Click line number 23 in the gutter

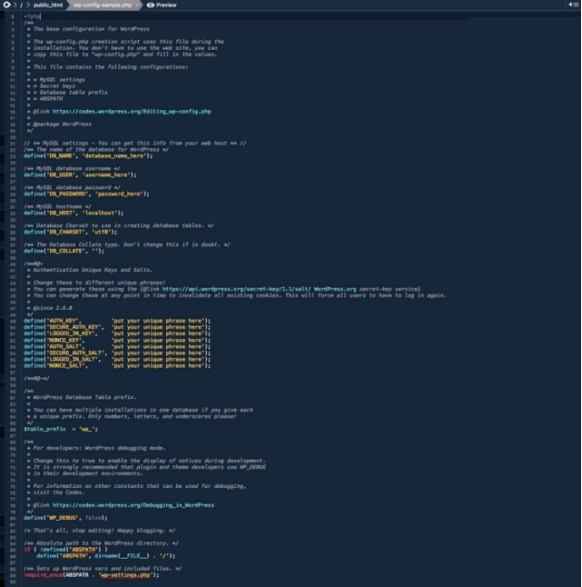(13, 156)
